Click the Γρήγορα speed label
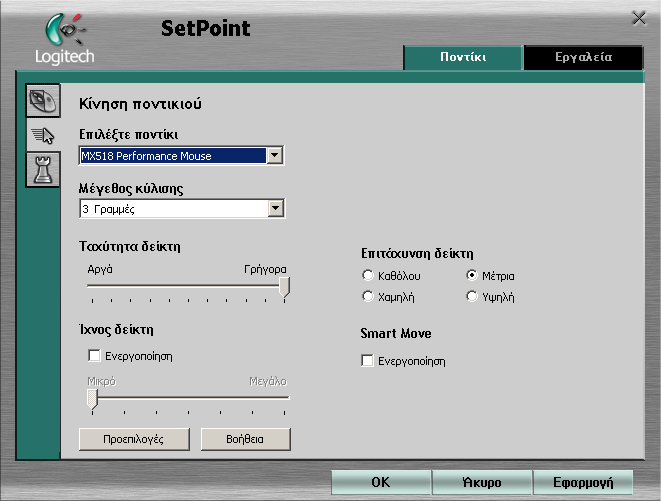This screenshot has height=501, width=661. 265,269
